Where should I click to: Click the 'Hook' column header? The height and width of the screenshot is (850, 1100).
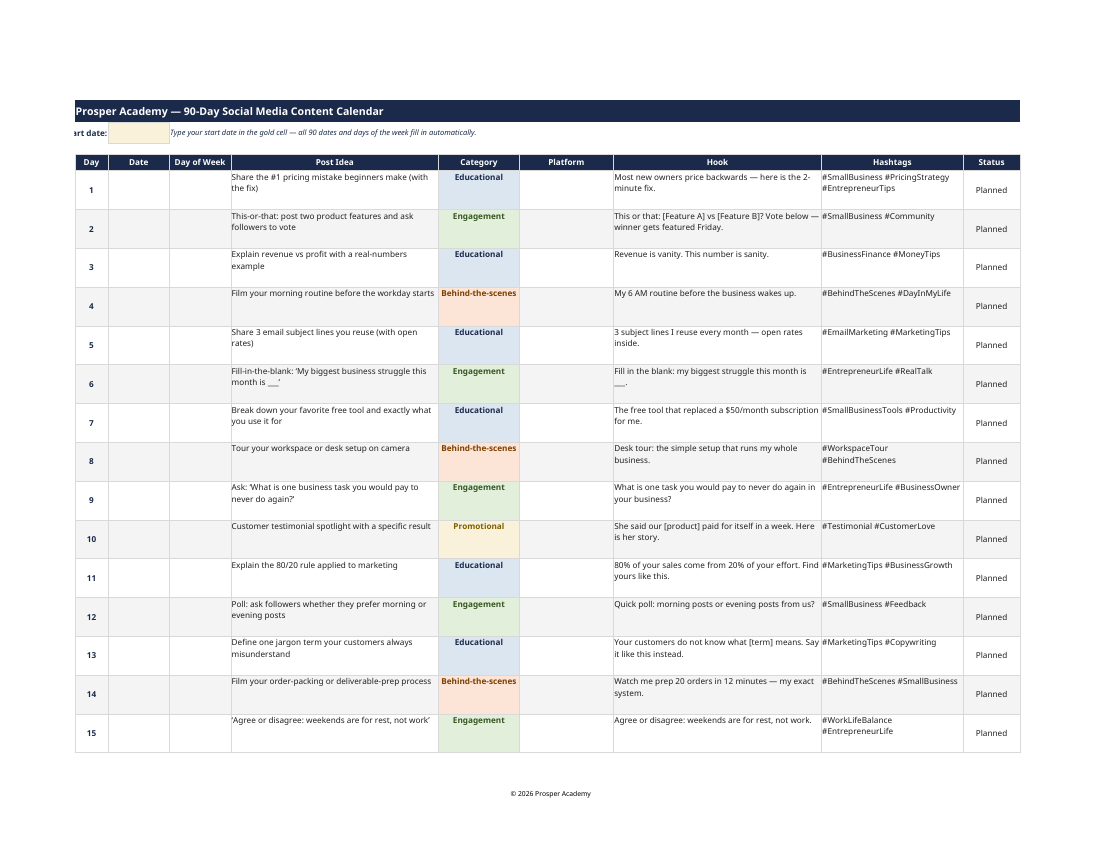tap(717, 162)
